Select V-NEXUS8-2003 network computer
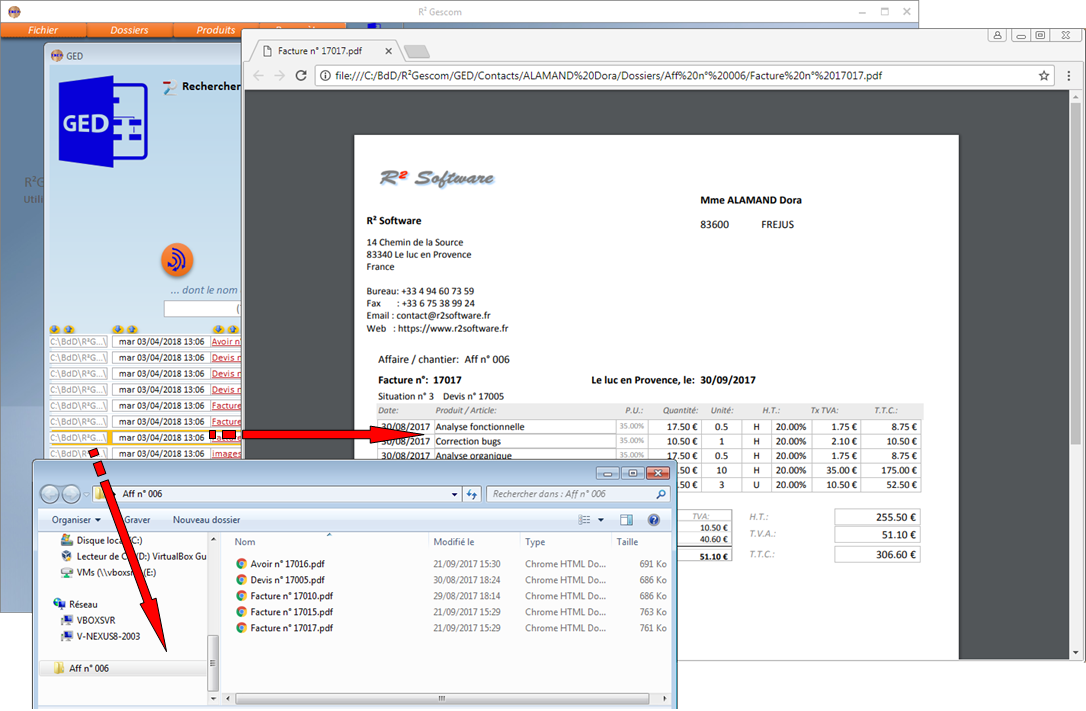Screen dimensions: 1086x711 pos(101,636)
